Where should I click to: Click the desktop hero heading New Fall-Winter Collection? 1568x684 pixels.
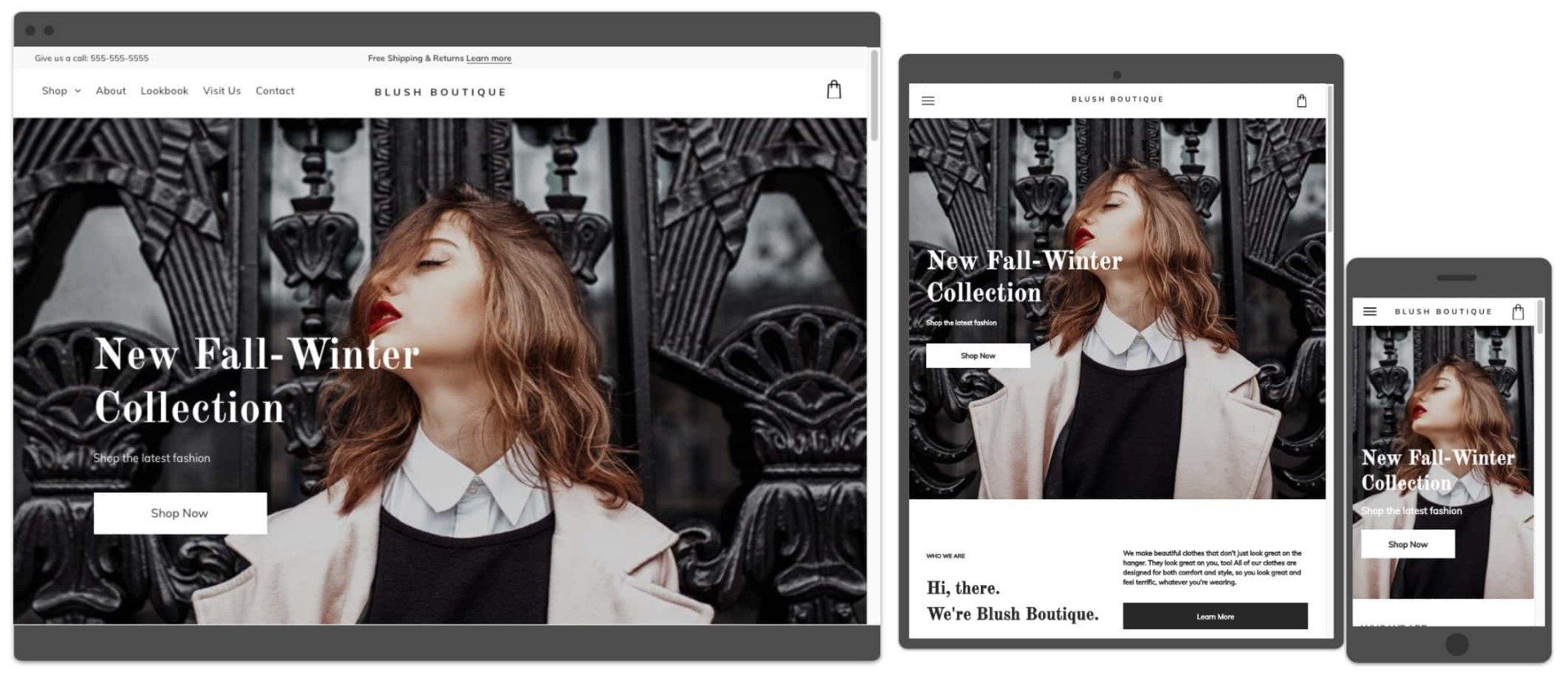click(x=256, y=381)
